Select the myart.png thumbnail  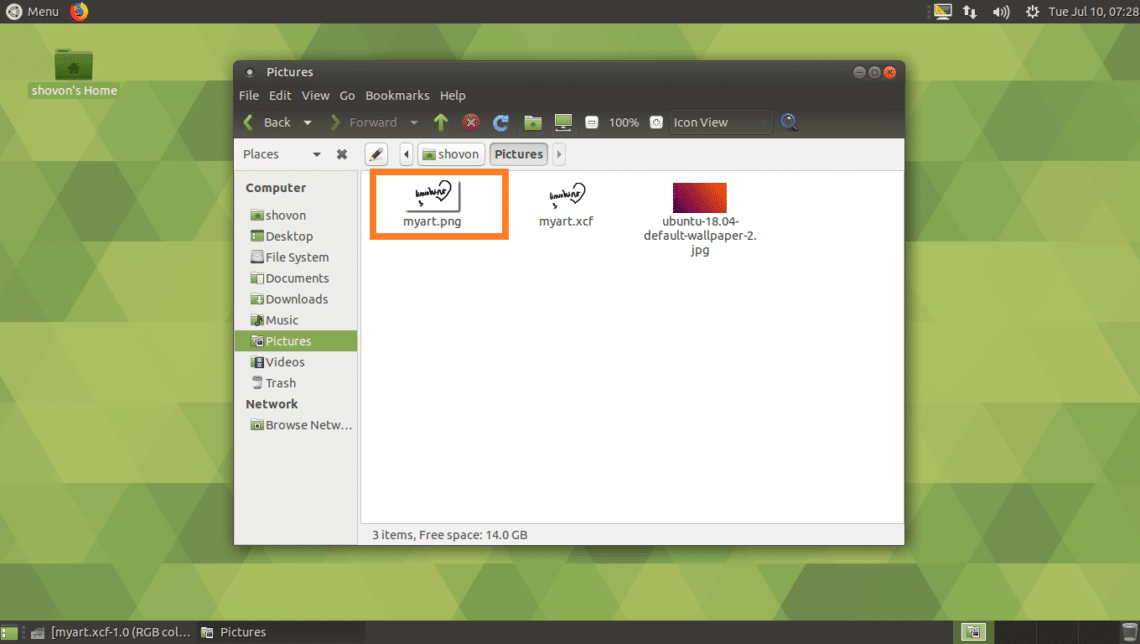pyautogui.click(x=433, y=195)
